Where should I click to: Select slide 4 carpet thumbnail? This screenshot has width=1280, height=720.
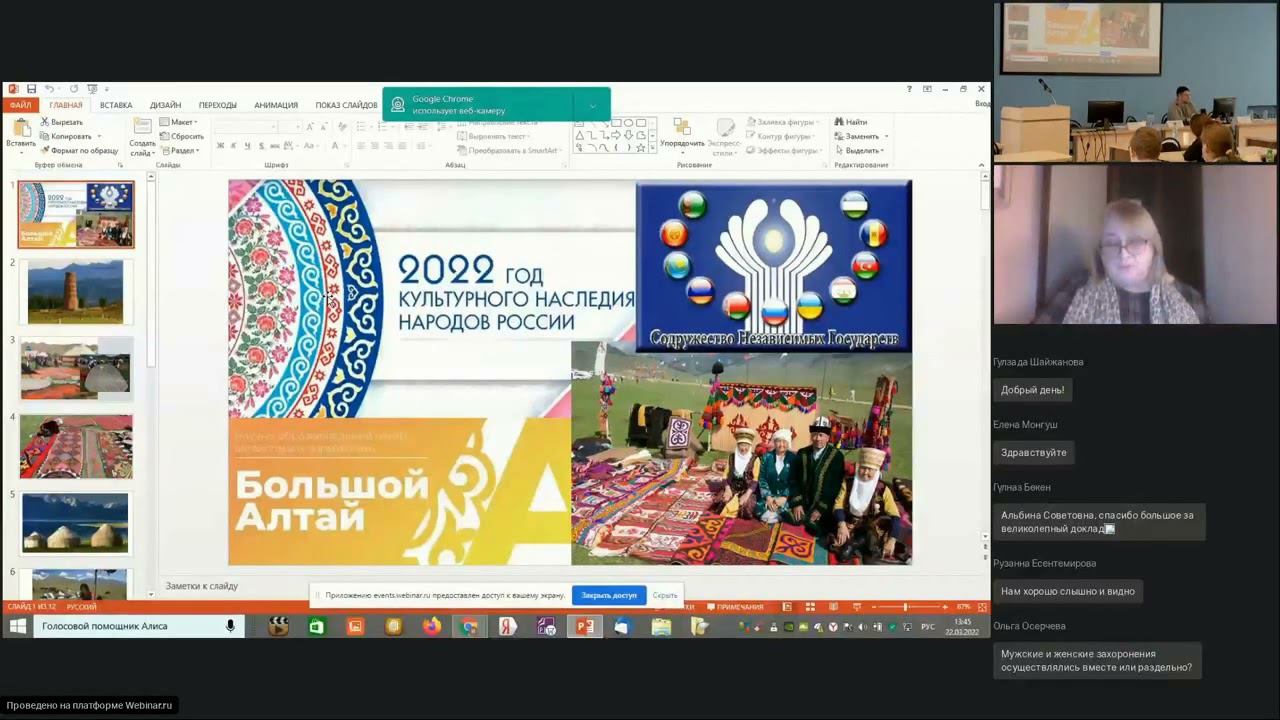76,446
